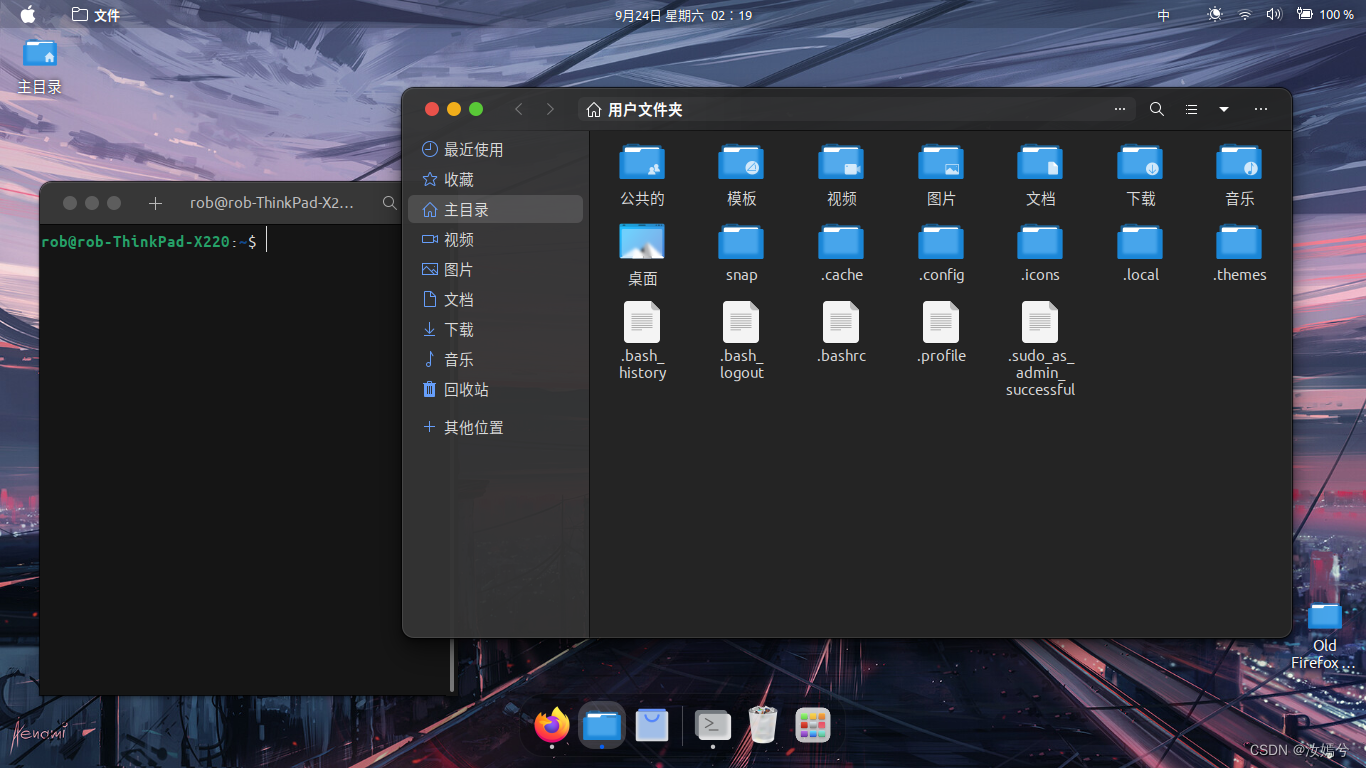Click the volume icon in top bar
This screenshot has width=1366, height=768.
click(1274, 14)
